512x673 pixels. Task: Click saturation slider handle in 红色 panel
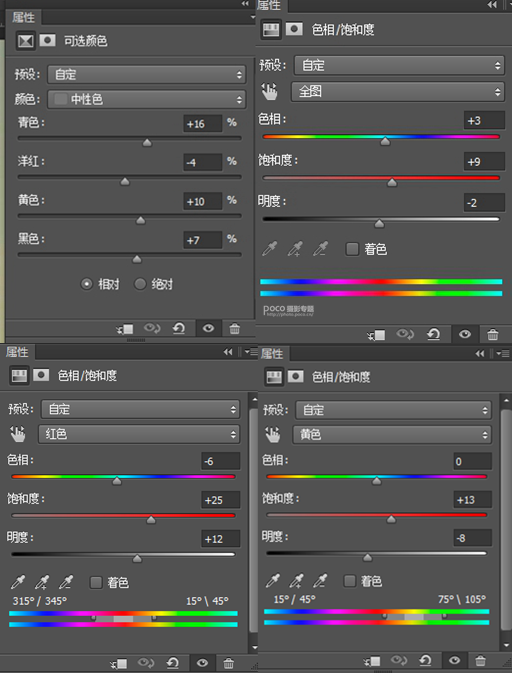coord(151,520)
